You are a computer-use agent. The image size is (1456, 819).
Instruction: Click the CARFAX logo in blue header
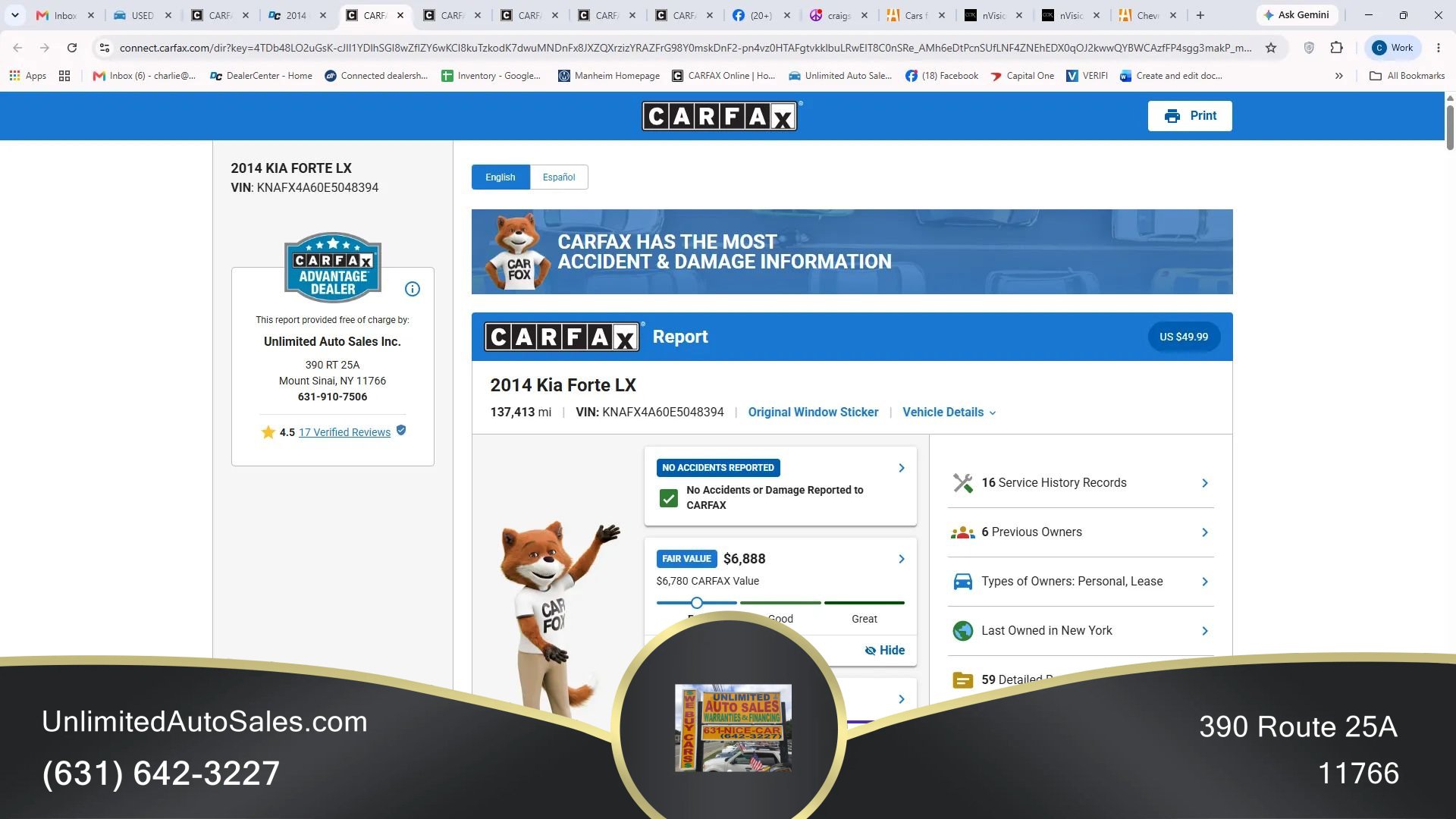[x=721, y=116]
